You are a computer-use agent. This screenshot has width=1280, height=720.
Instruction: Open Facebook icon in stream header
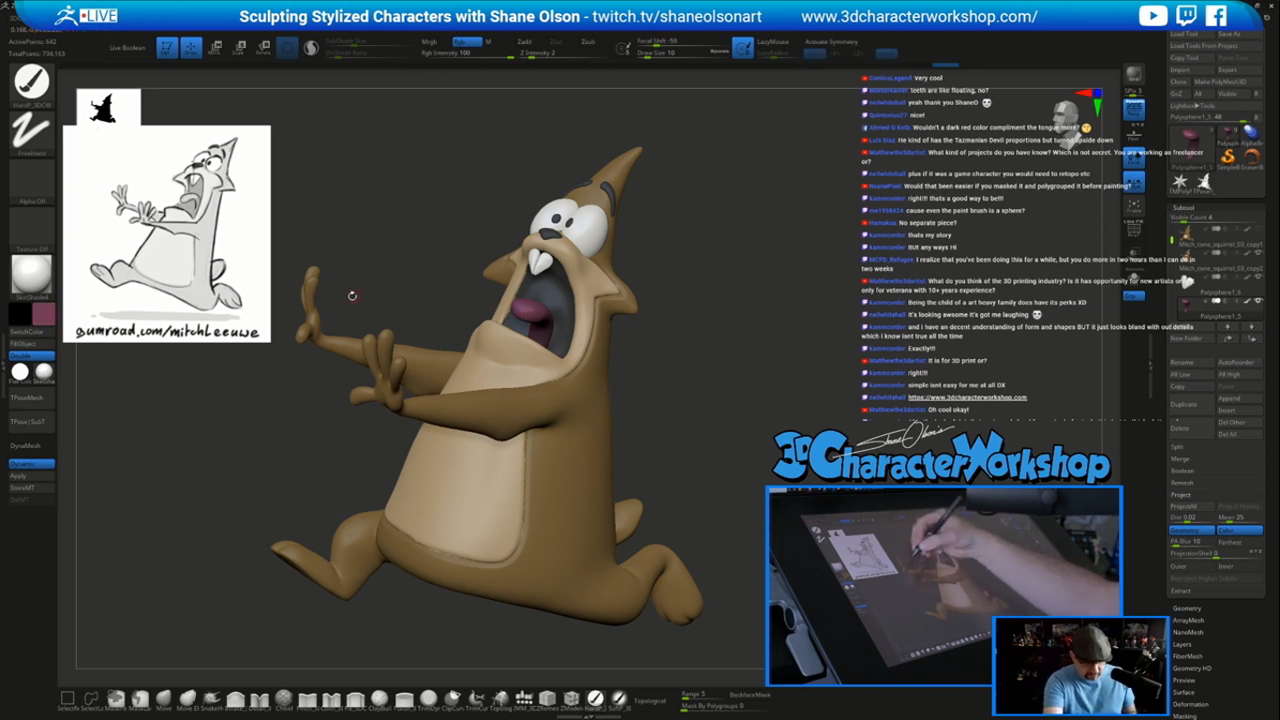[x=1216, y=15]
